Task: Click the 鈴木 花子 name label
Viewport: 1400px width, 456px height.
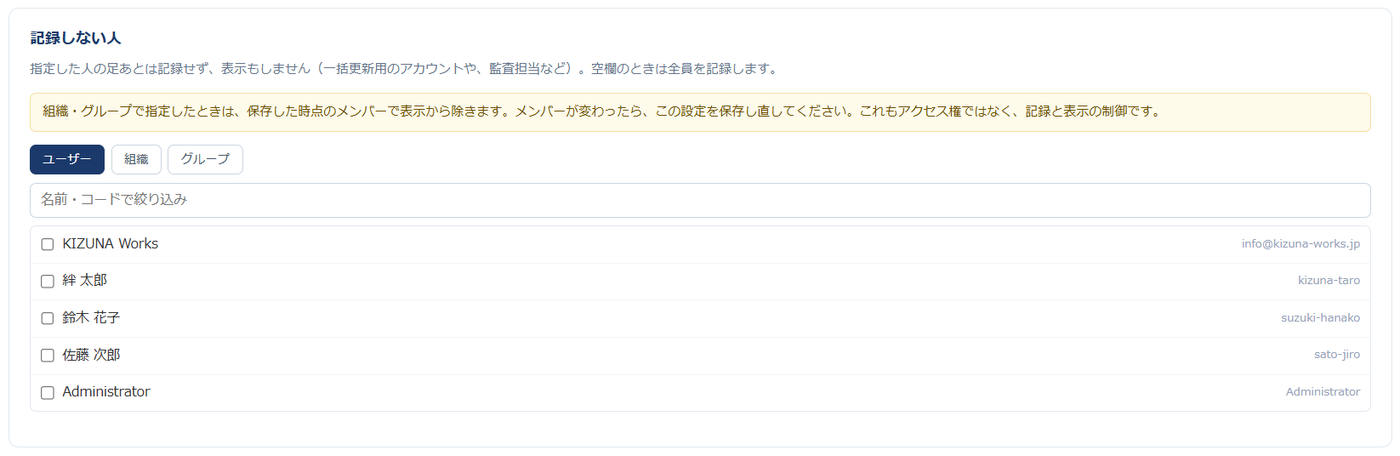Action: [x=91, y=318]
